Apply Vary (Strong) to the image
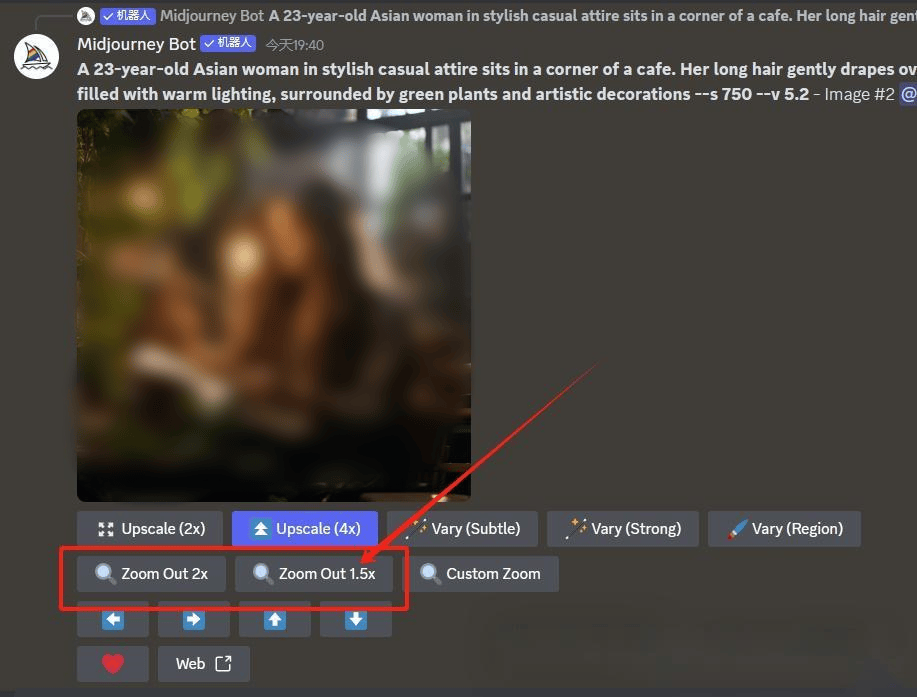This screenshot has height=697, width=917. coord(623,528)
